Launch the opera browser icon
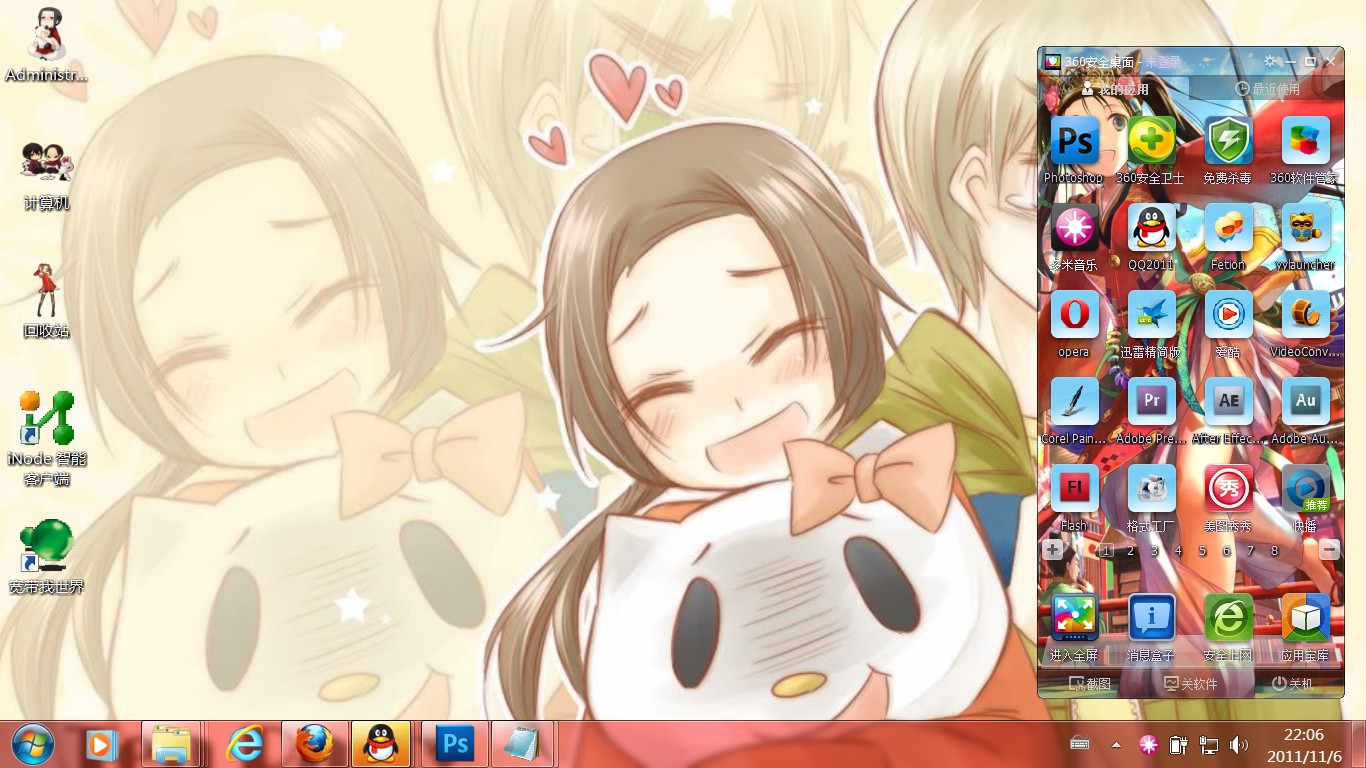This screenshot has height=768, width=1366. point(1074,315)
